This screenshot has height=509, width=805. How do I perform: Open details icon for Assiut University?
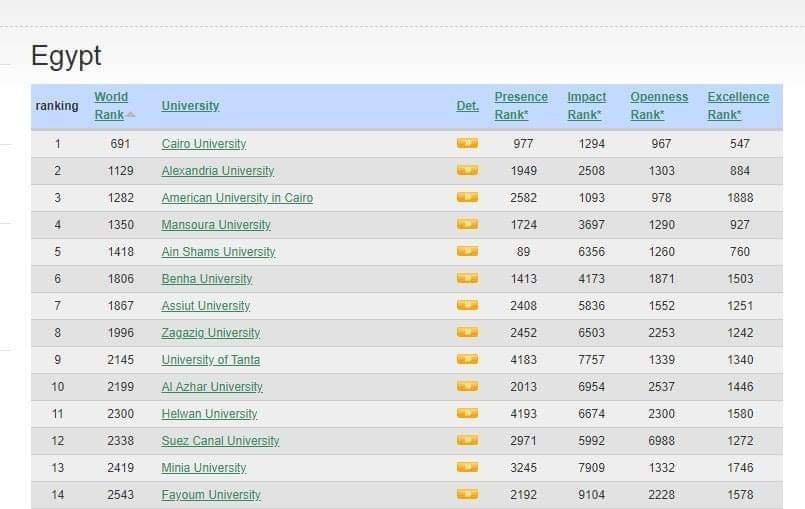[467, 305]
